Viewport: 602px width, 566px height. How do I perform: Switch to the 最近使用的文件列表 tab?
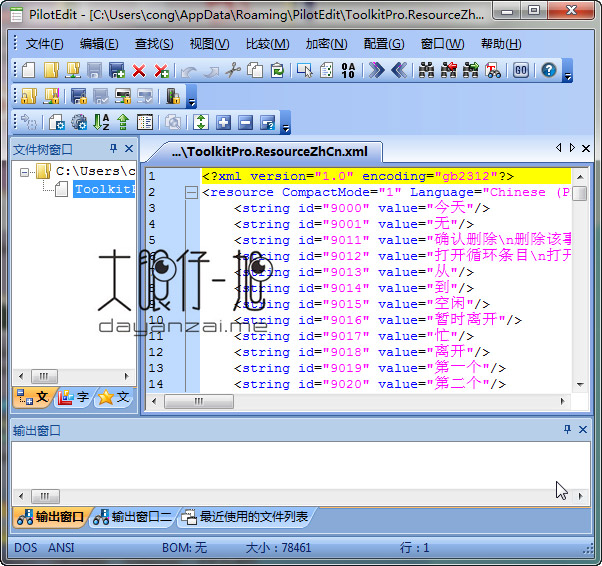point(245,517)
